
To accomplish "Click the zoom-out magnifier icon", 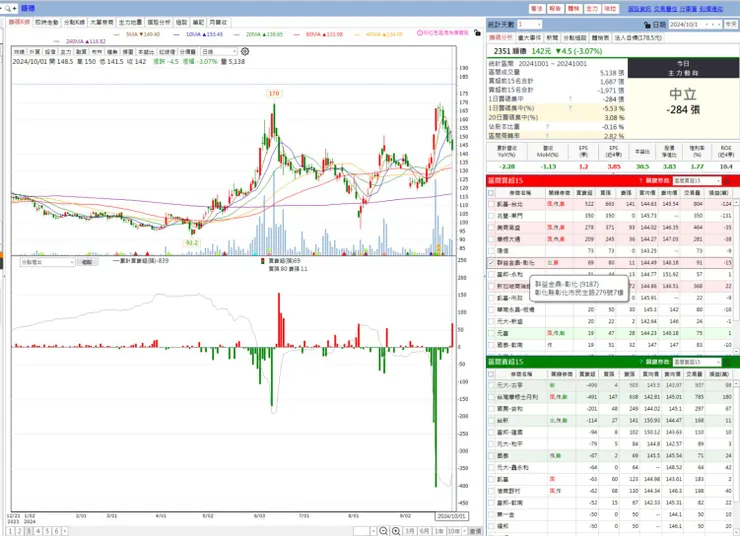I will point(383,531).
